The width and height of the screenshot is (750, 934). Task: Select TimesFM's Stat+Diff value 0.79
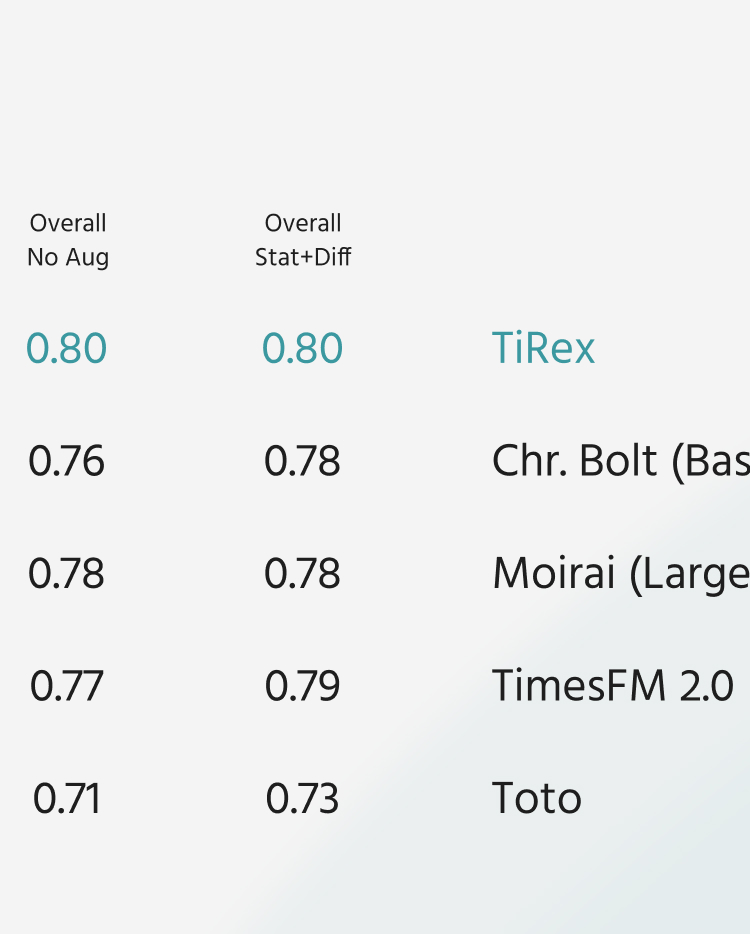302,686
